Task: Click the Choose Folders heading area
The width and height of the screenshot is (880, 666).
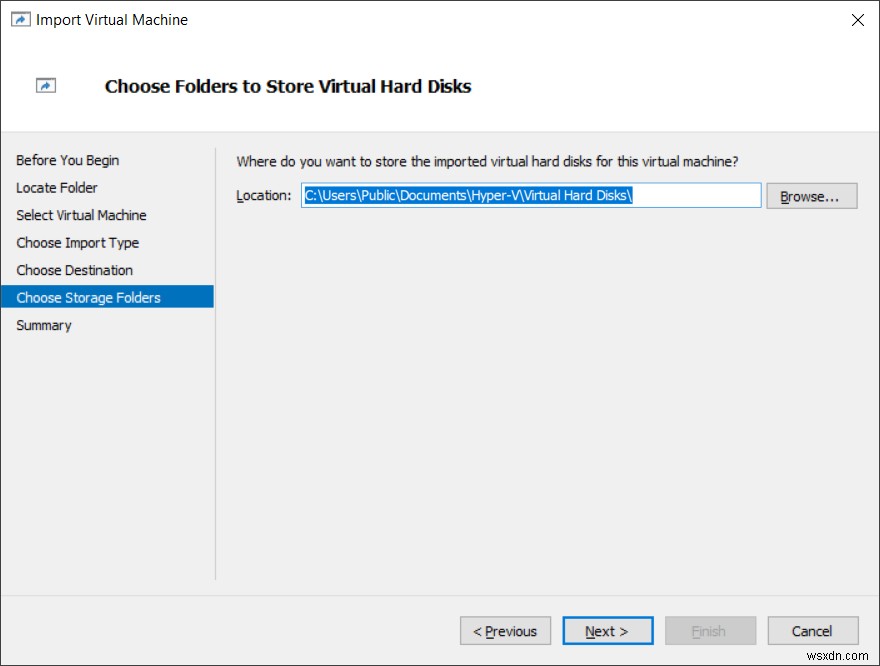Action: pos(288,86)
